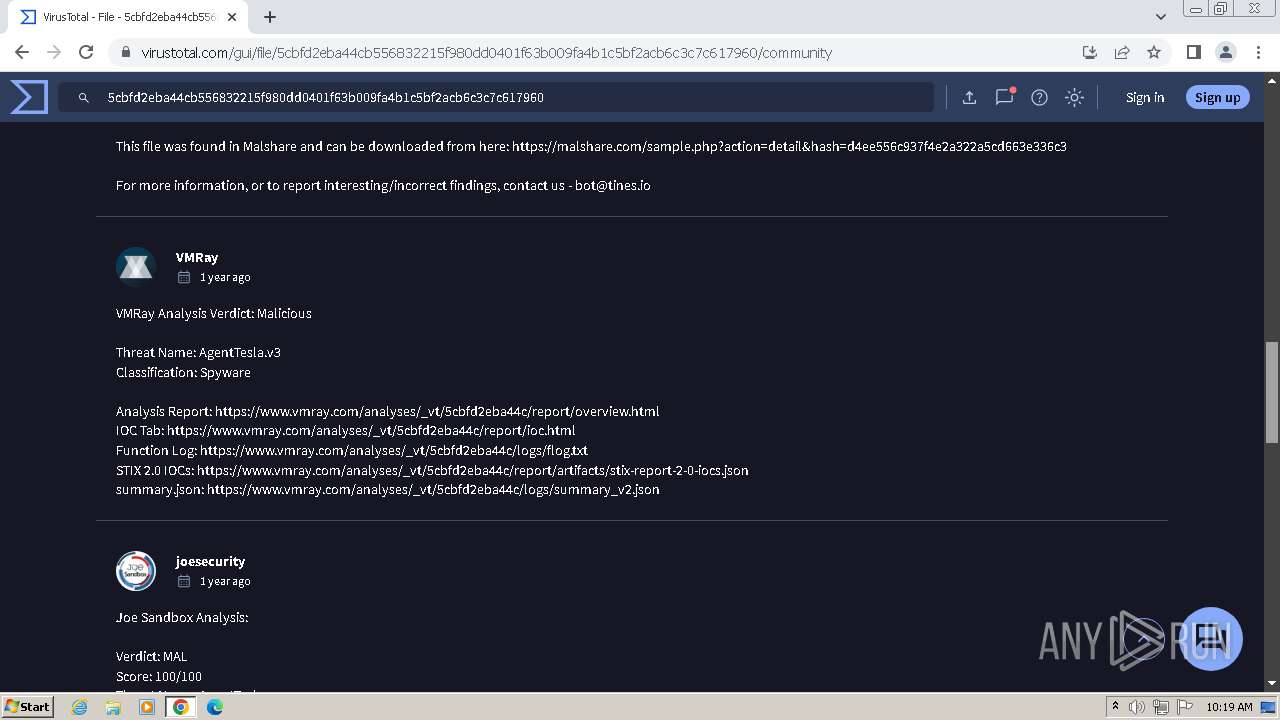Open Microsoft Edge from the taskbar
Screen dimensions: 1280x720
pos(215,707)
